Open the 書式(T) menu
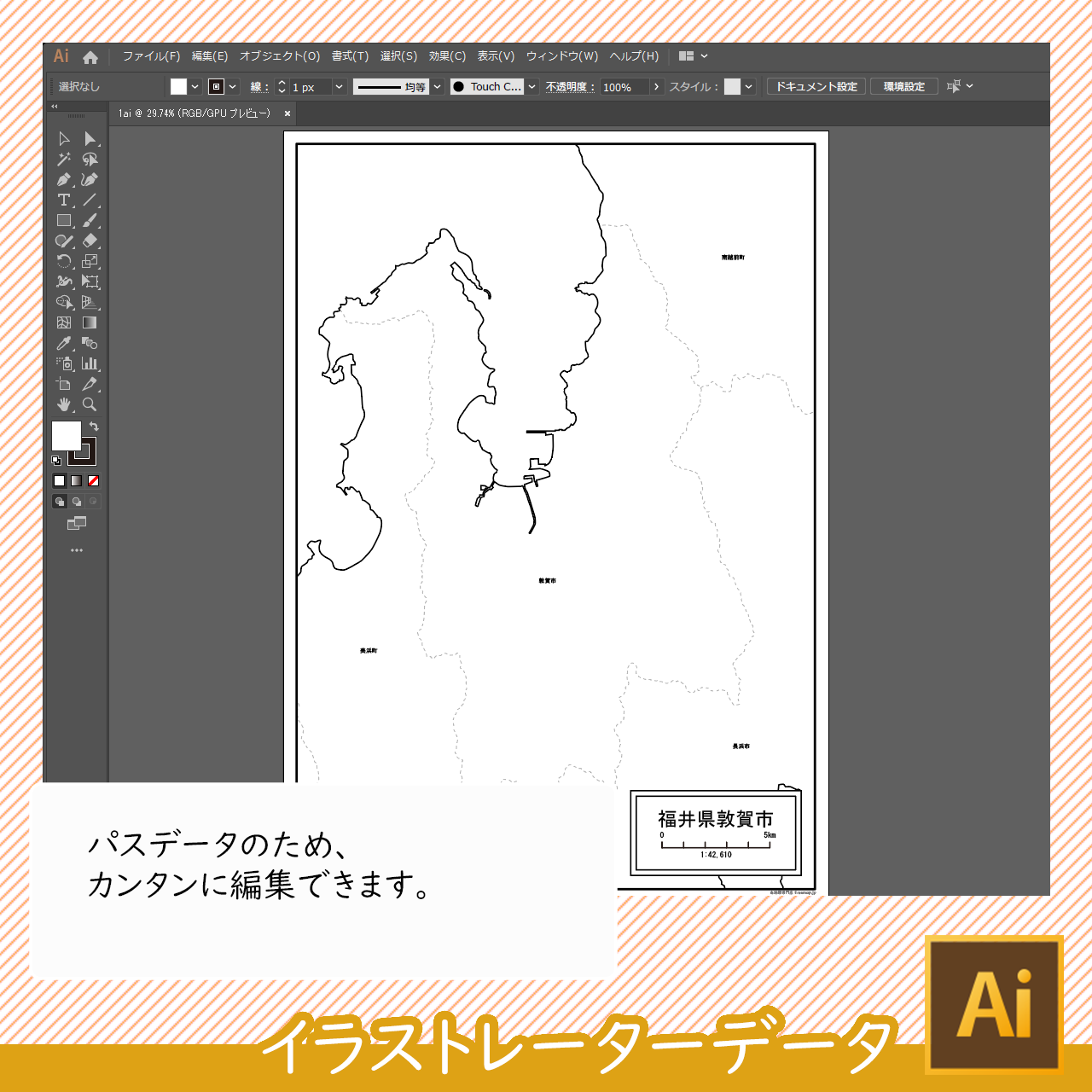This screenshot has width=1092, height=1092. click(x=350, y=56)
